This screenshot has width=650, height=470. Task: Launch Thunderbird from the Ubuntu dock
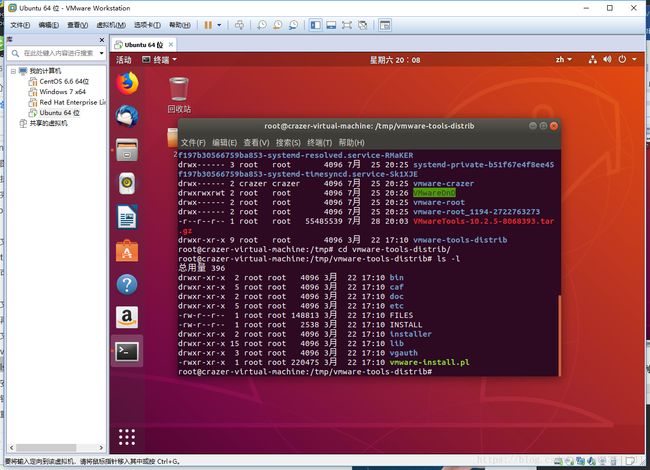click(x=127, y=116)
